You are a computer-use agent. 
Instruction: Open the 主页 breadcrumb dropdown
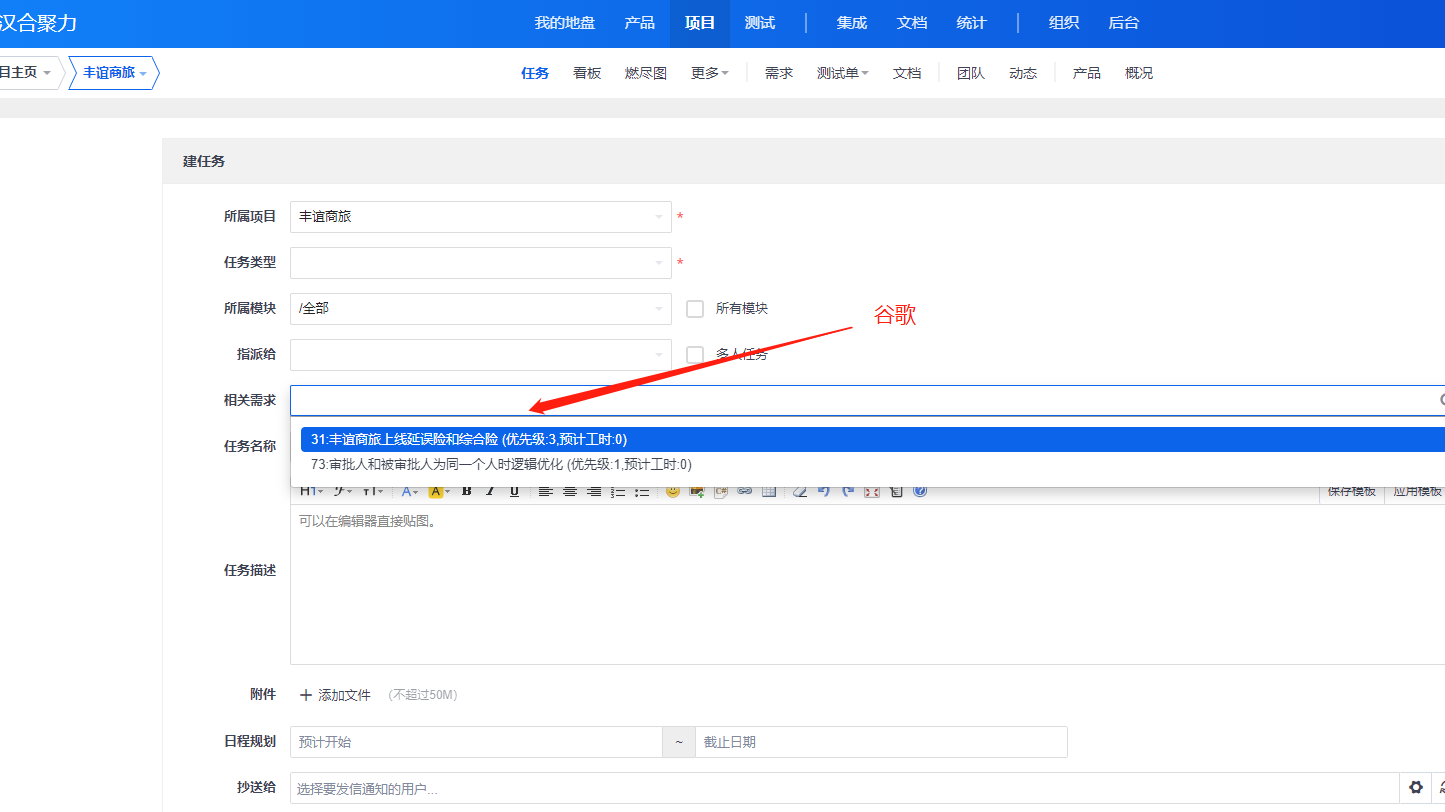click(x=27, y=73)
